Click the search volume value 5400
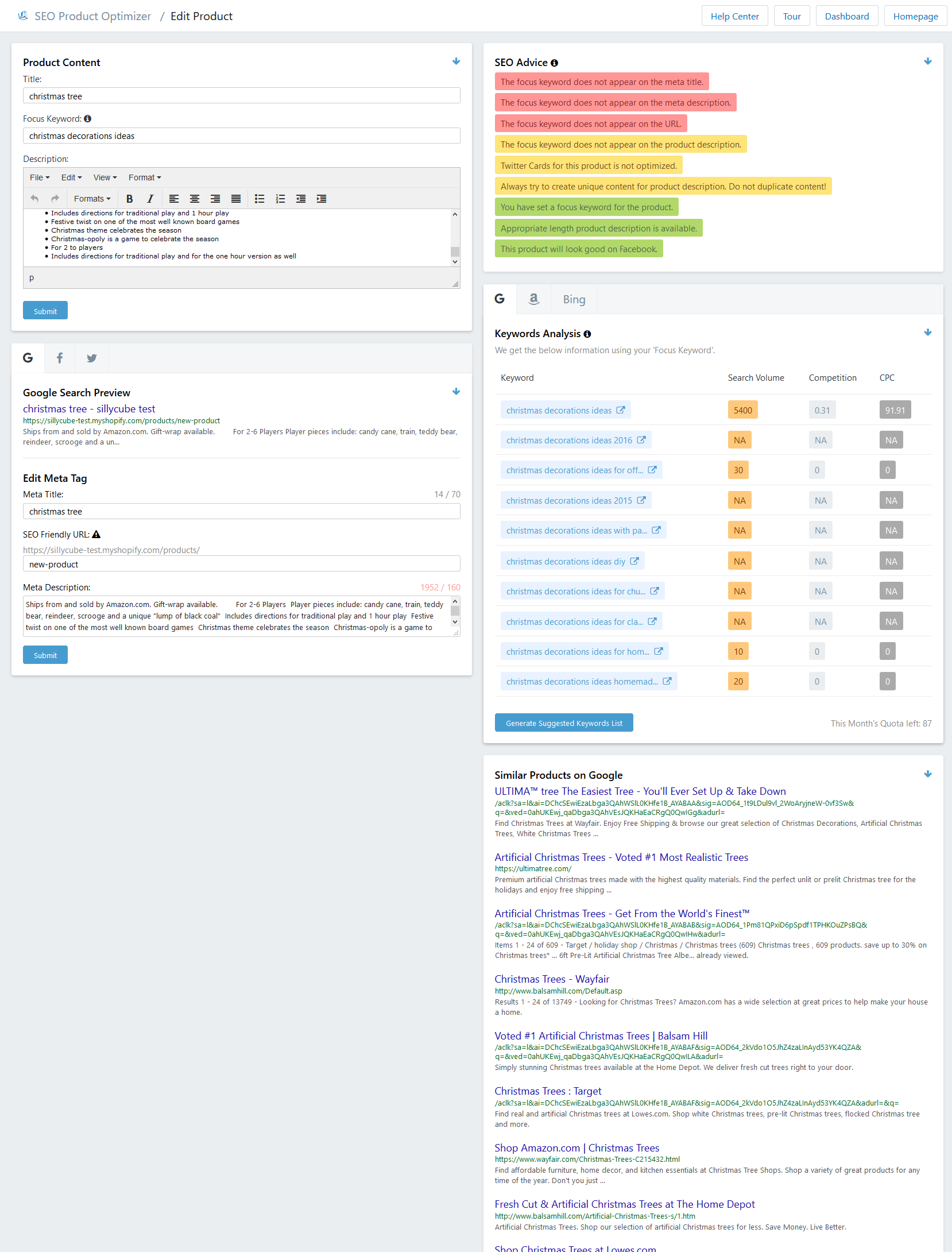952x1252 pixels. [x=742, y=410]
